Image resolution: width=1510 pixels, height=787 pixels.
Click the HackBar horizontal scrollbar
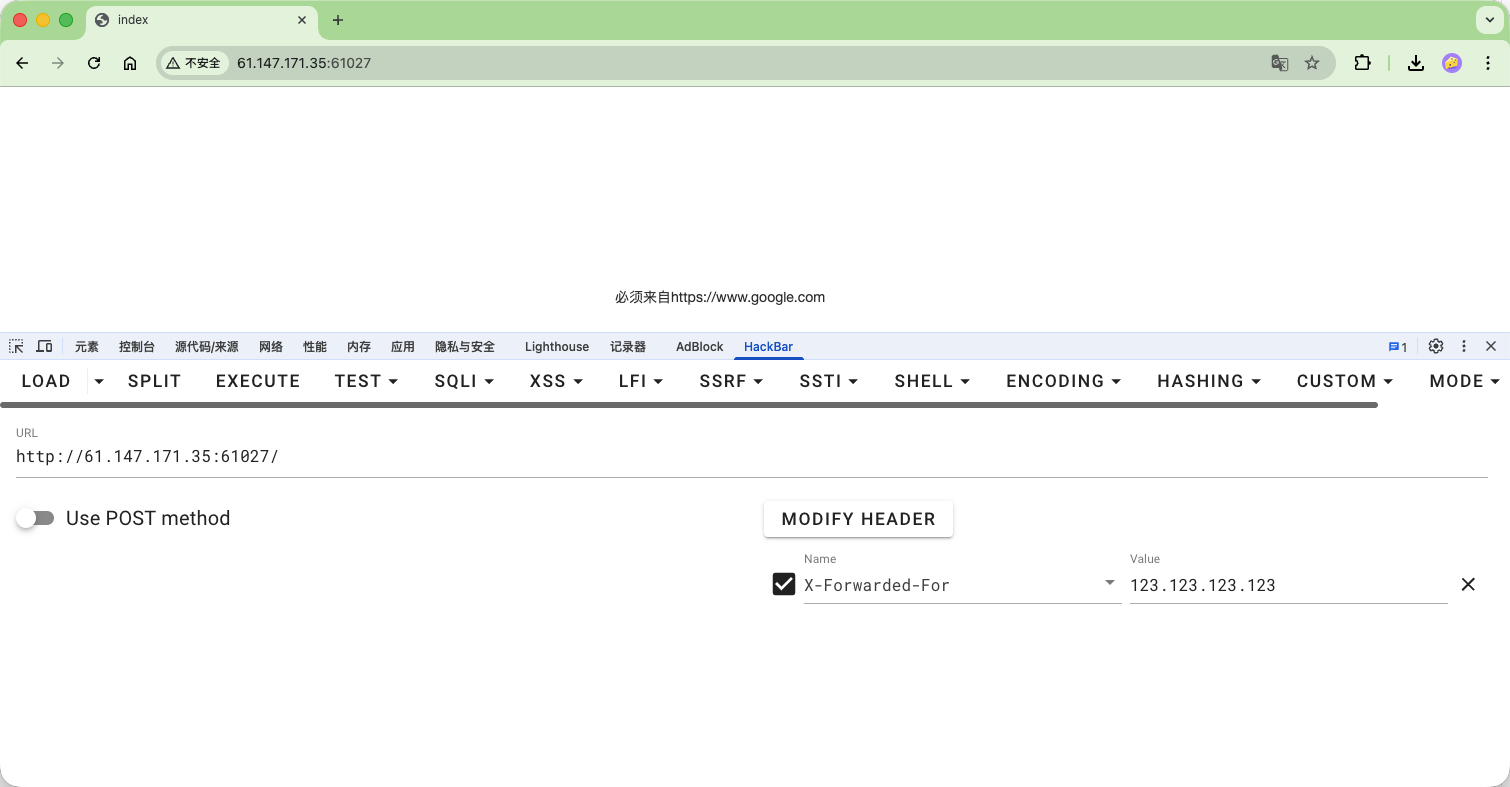pos(689,405)
